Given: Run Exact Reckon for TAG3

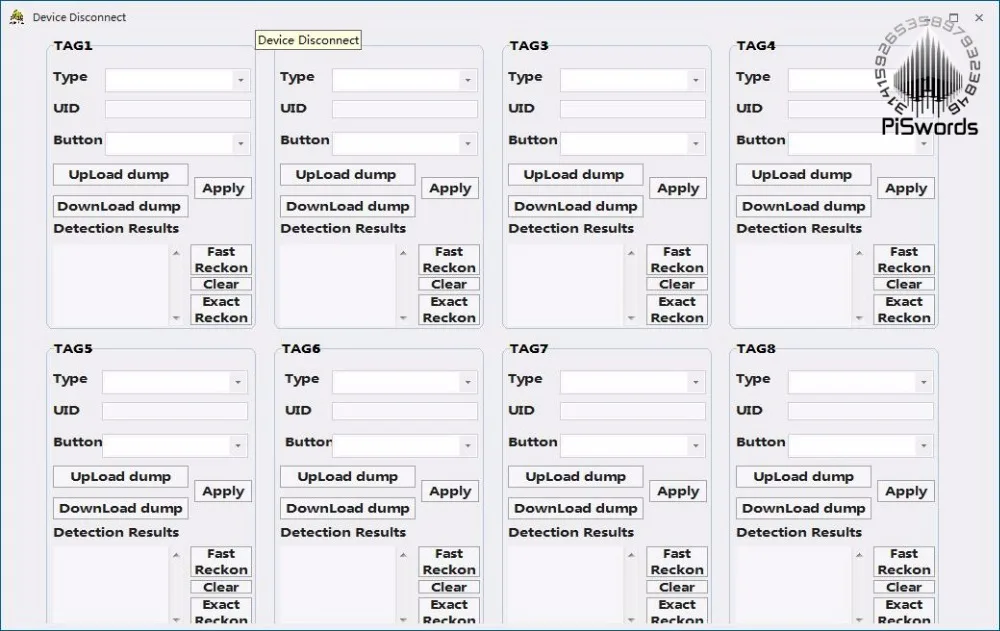Looking at the screenshot, I should tap(677, 309).
